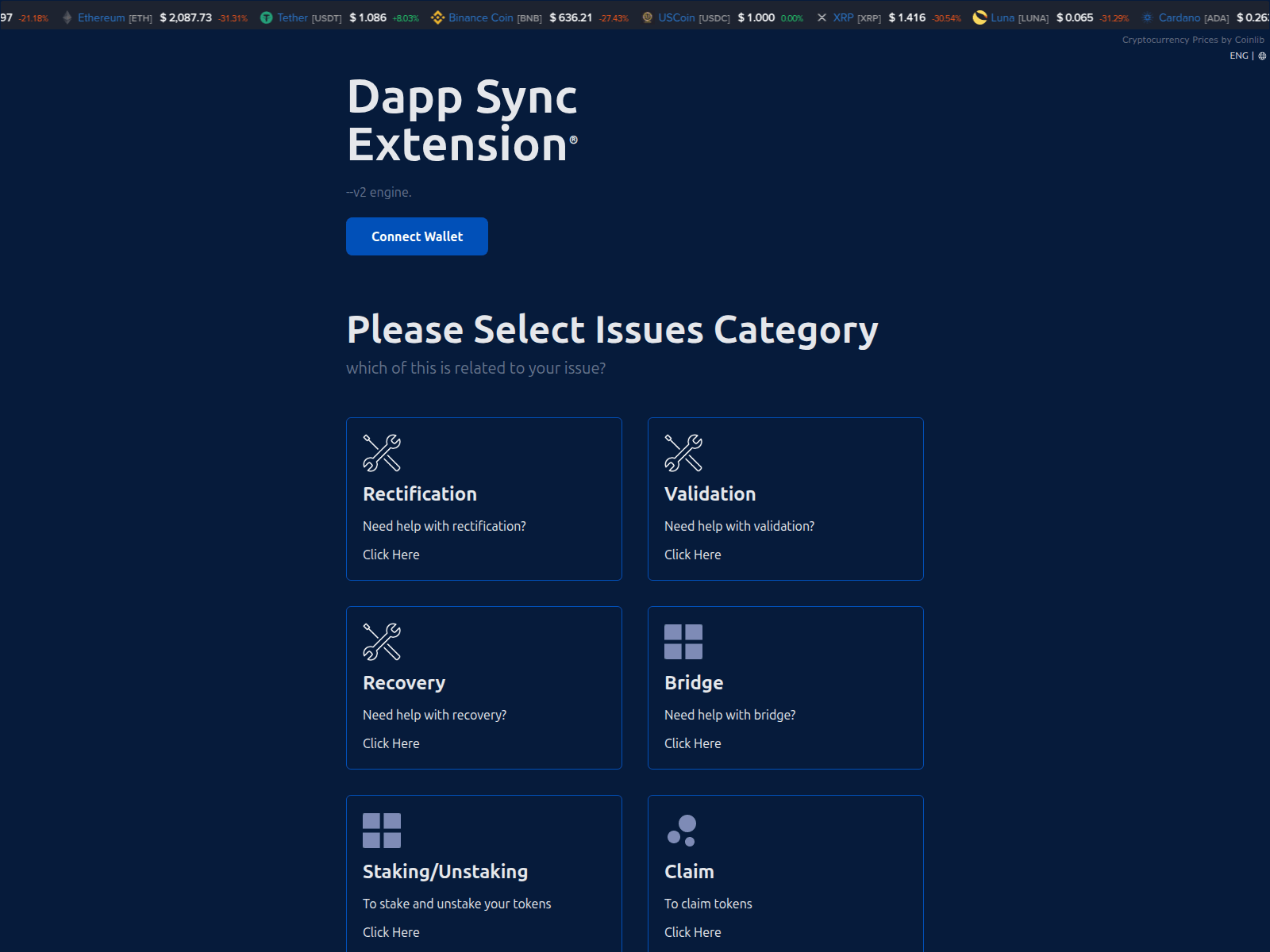Click the Binance Coin diamond icon
Screen dimensions: 1270x952
click(x=439, y=17)
